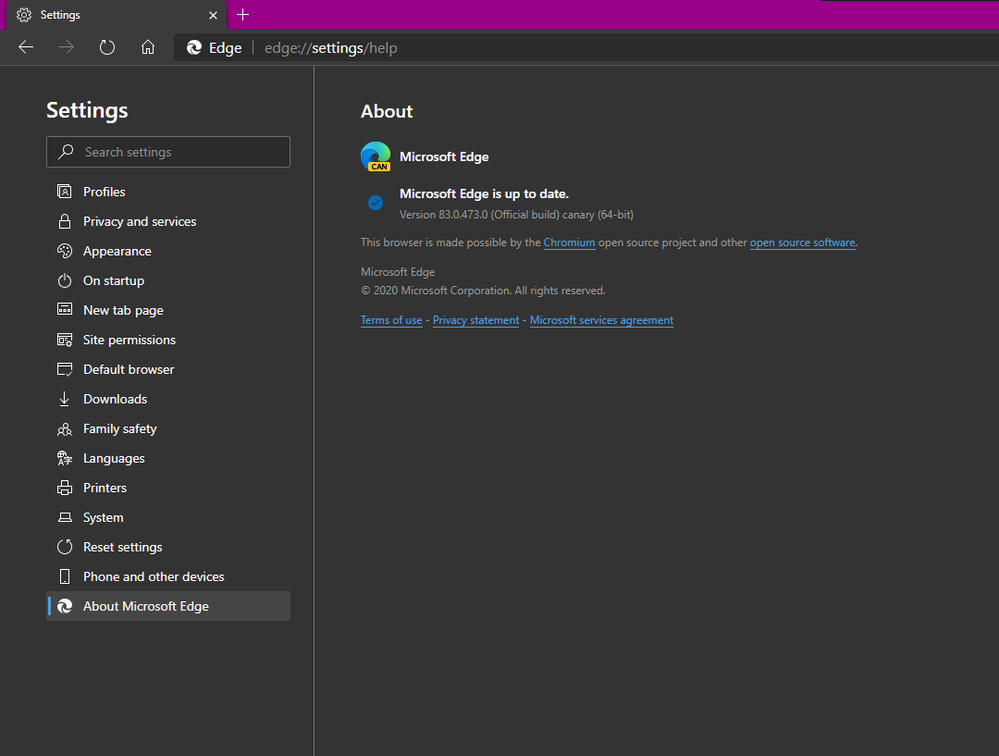
Task: Open the Privacy statement link
Action: [476, 320]
